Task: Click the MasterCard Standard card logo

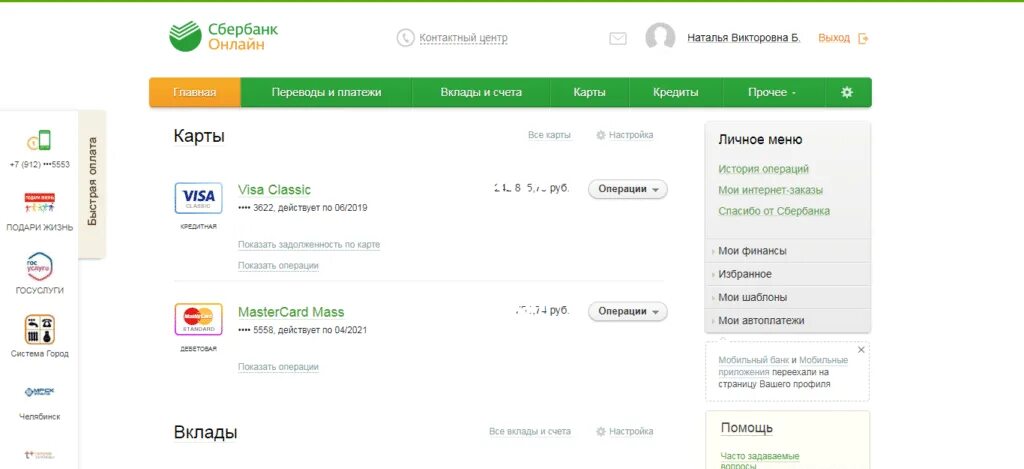Action: coord(199,319)
